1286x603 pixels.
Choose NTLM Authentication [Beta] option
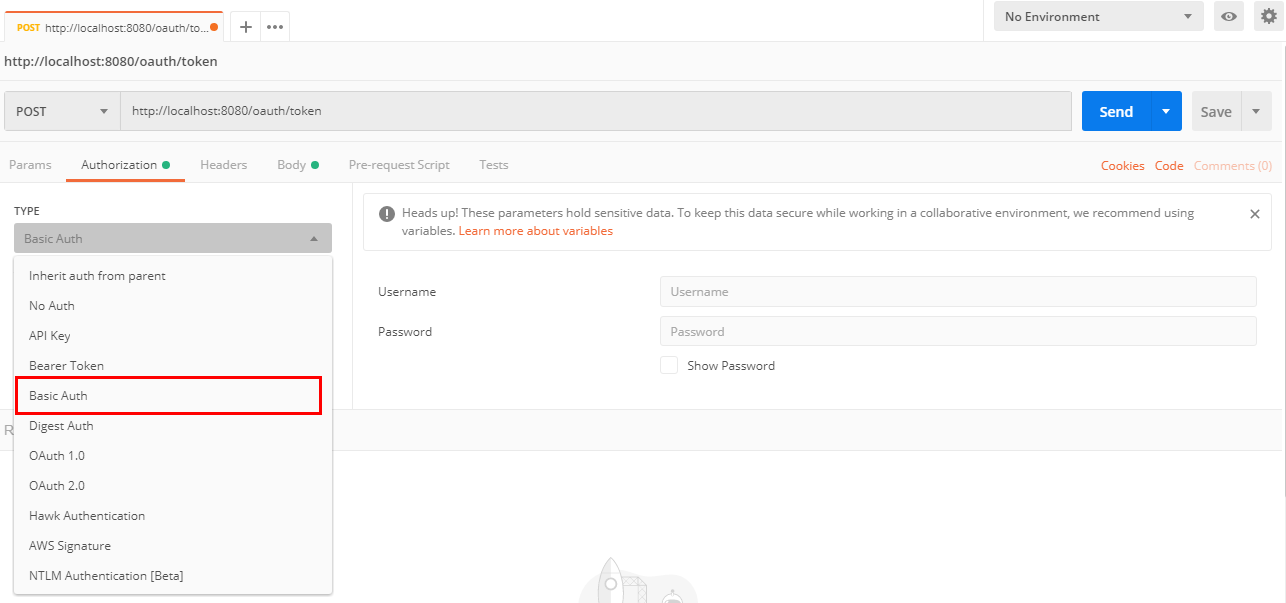pyautogui.click(x=173, y=575)
